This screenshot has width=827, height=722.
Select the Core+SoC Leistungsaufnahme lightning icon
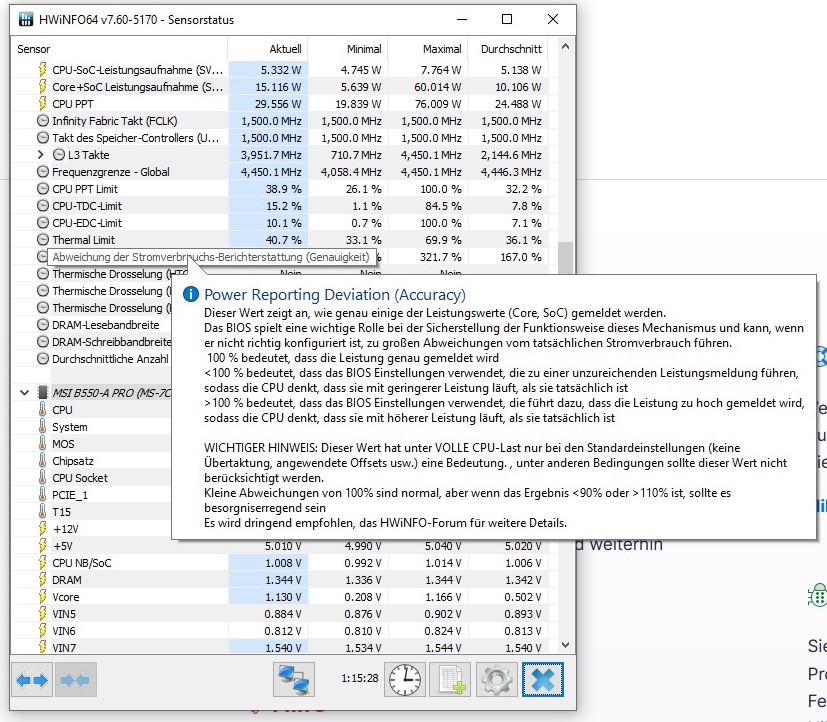[43, 86]
